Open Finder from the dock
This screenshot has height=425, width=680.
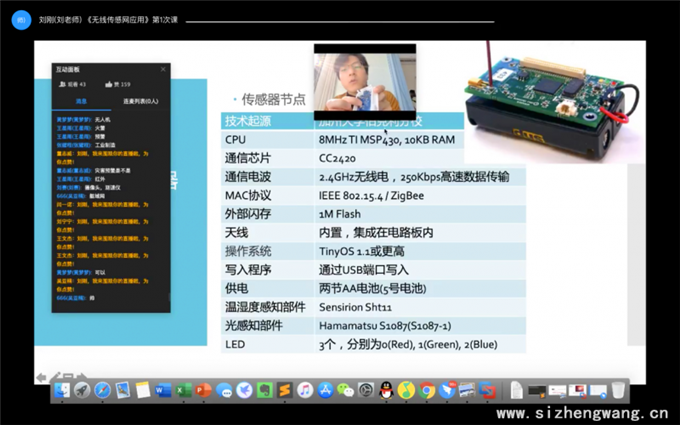[x=62, y=390]
